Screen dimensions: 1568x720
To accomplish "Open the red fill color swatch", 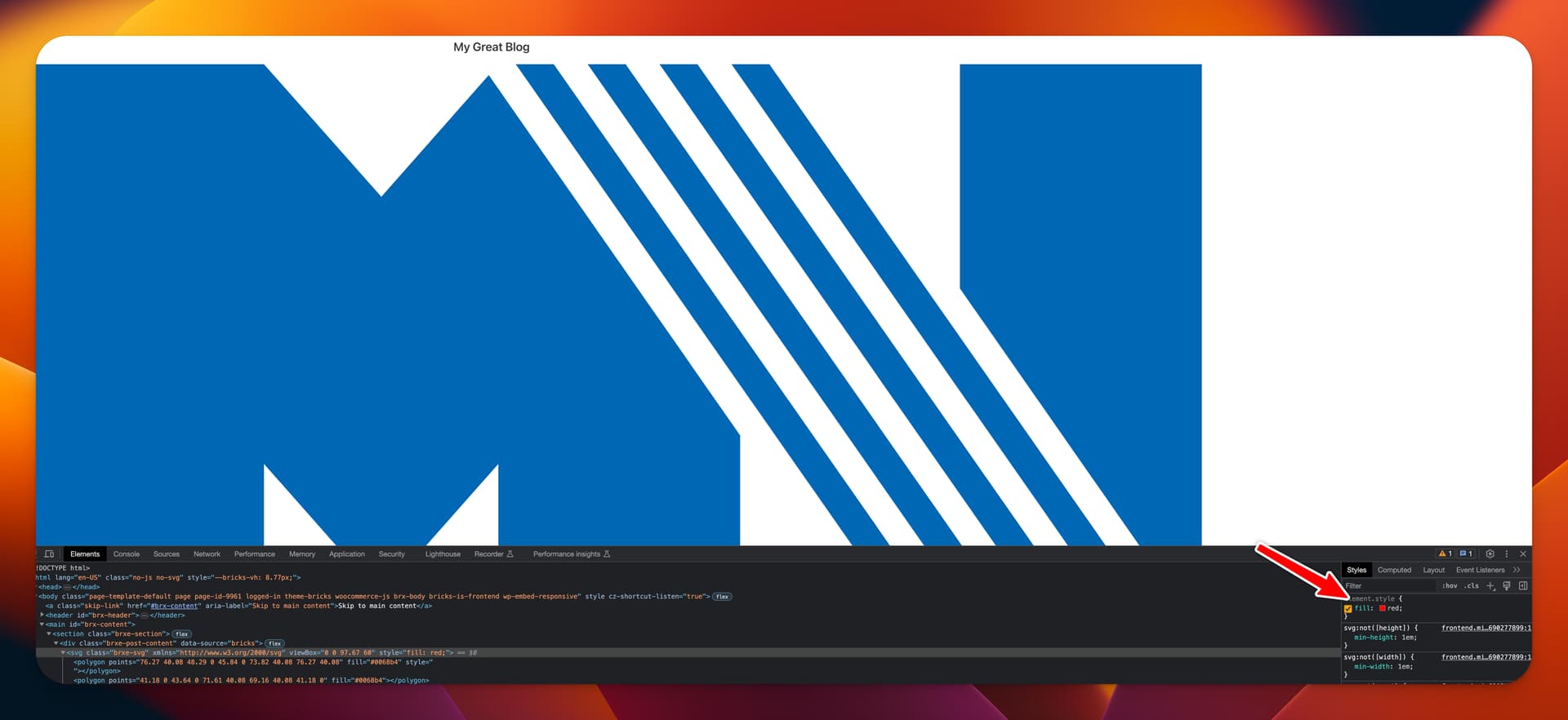I will tap(1383, 608).
